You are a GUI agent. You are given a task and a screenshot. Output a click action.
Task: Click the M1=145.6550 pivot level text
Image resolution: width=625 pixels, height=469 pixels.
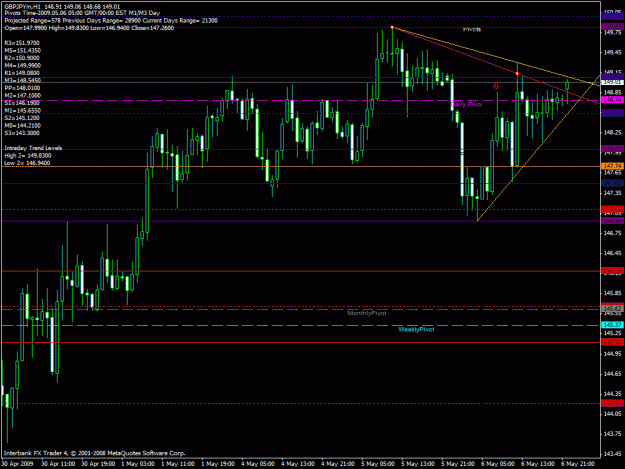click(x=23, y=110)
